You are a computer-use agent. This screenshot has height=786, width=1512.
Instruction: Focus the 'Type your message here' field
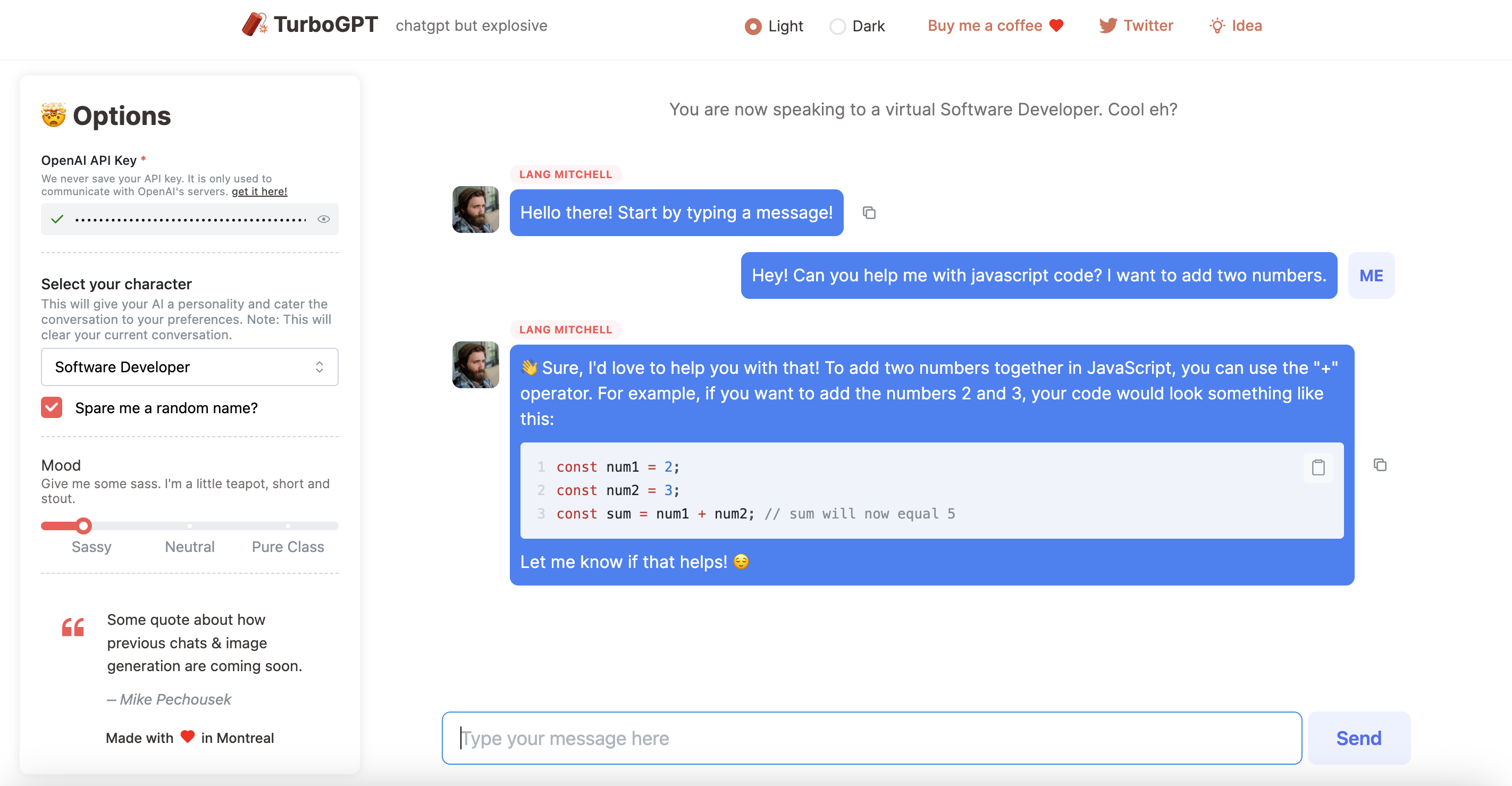point(871,738)
